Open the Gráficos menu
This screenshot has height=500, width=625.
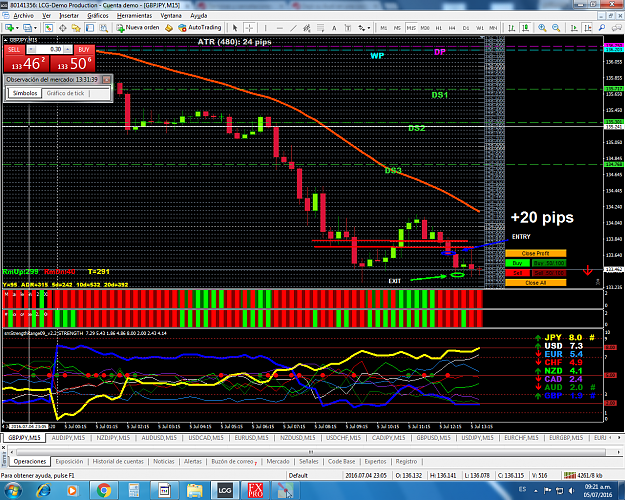click(x=98, y=16)
